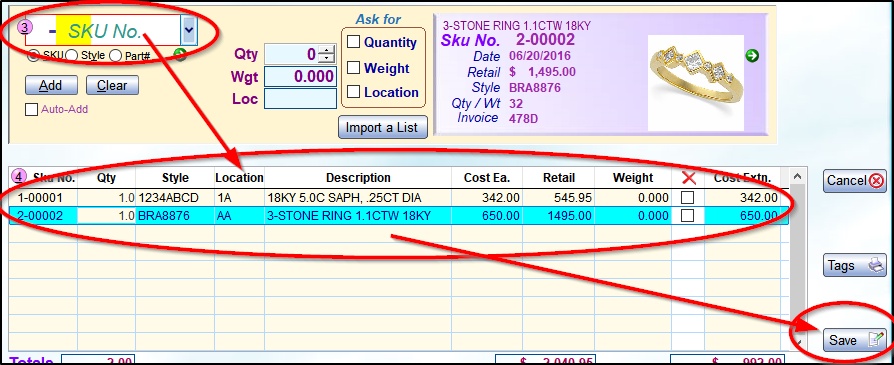Click red X delete column header
The width and height of the screenshot is (894, 365).
(689, 178)
